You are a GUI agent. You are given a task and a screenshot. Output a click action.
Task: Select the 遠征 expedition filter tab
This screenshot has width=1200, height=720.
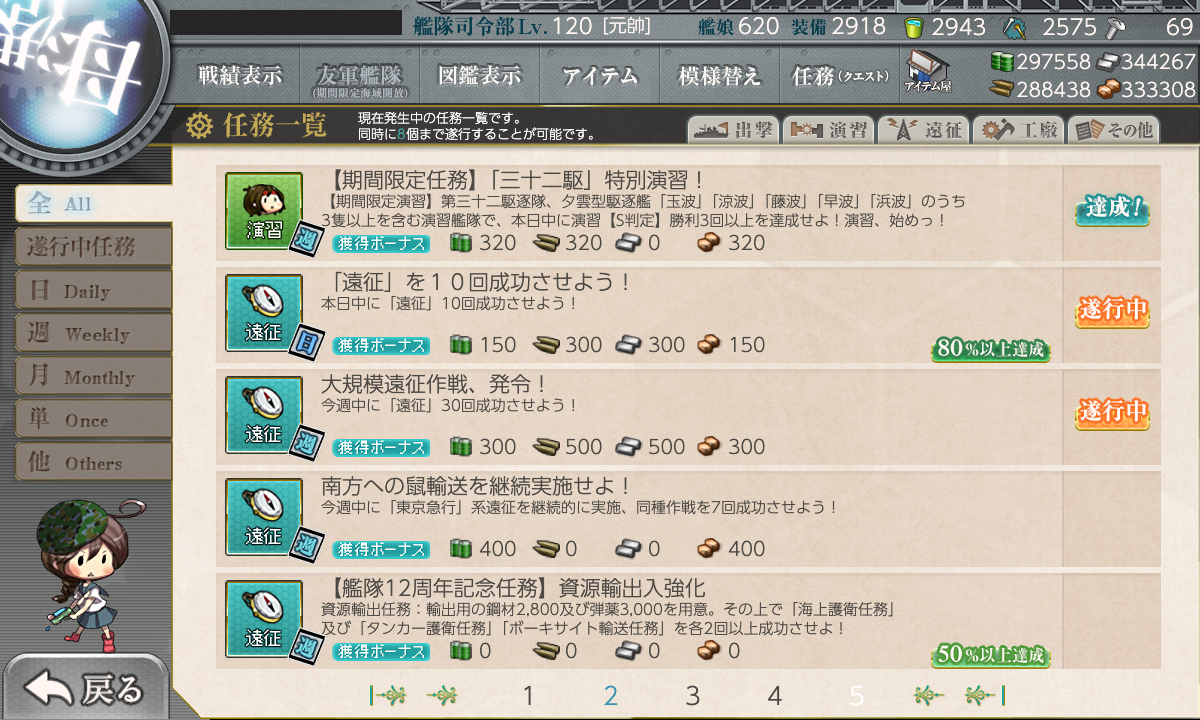(x=923, y=130)
